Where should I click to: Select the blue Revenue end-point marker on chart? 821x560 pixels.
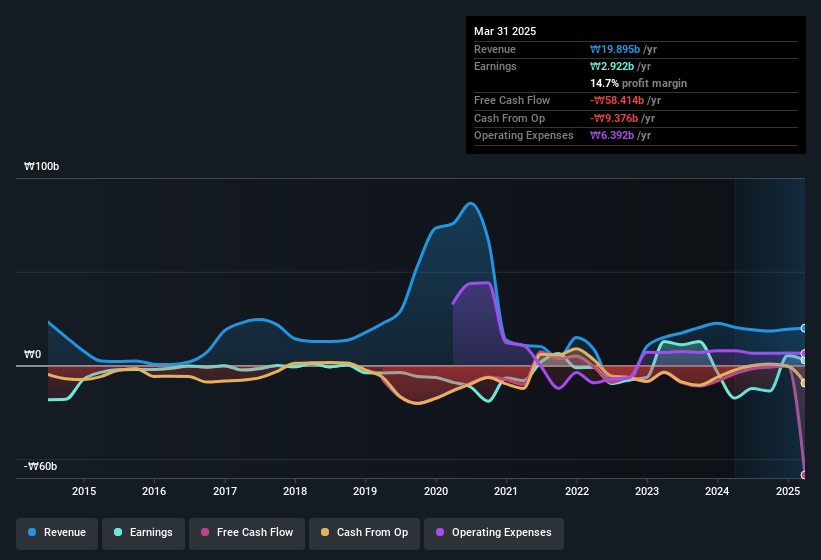(x=803, y=328)
